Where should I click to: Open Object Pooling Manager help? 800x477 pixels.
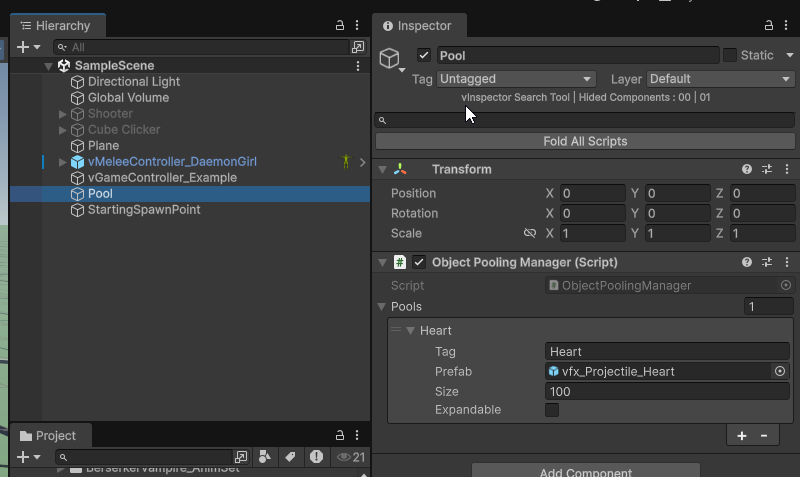click(747, 262)
